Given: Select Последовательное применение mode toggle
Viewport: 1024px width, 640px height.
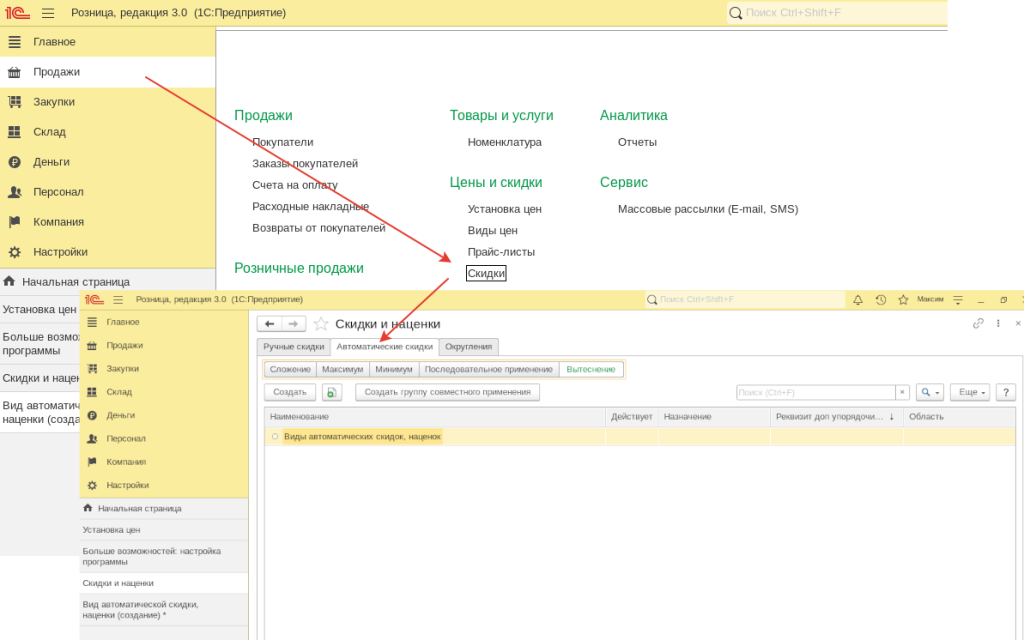Looking at the screenshot, I should pos(489,370).
